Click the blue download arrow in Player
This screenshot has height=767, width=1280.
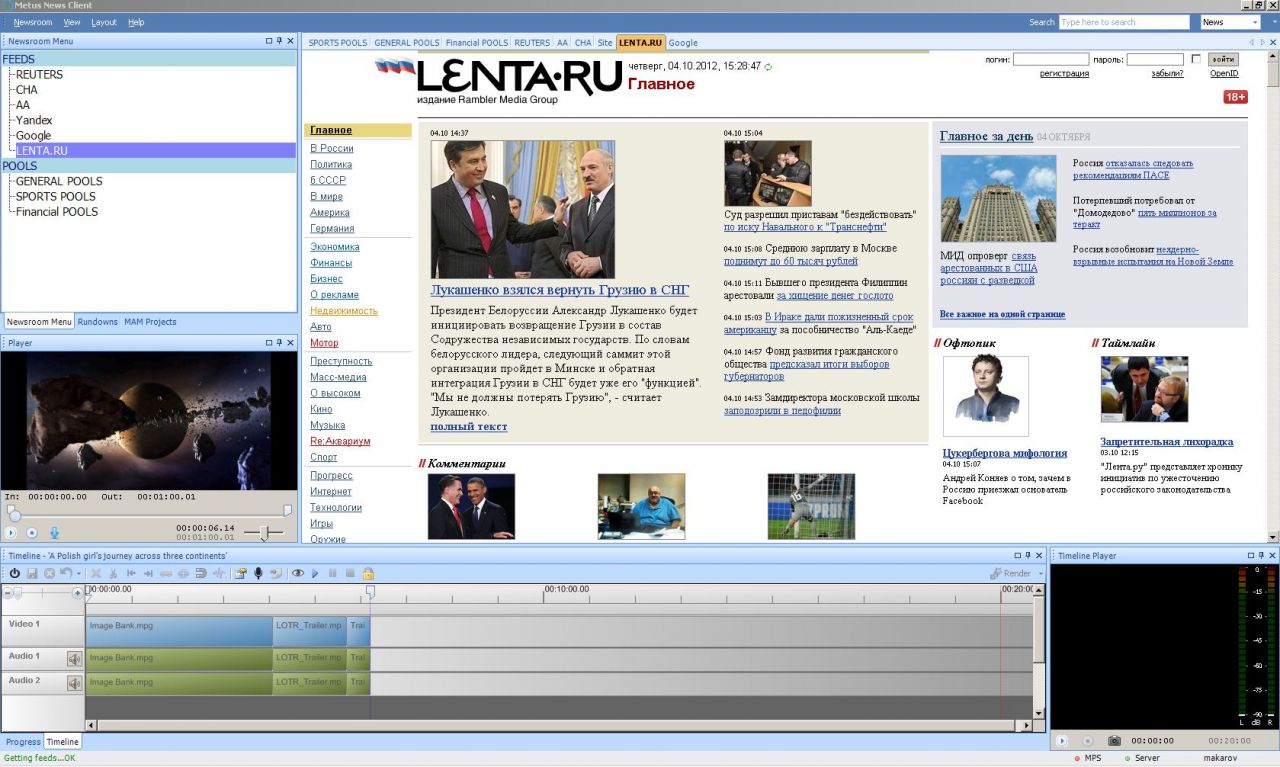(x=54, y=533)
